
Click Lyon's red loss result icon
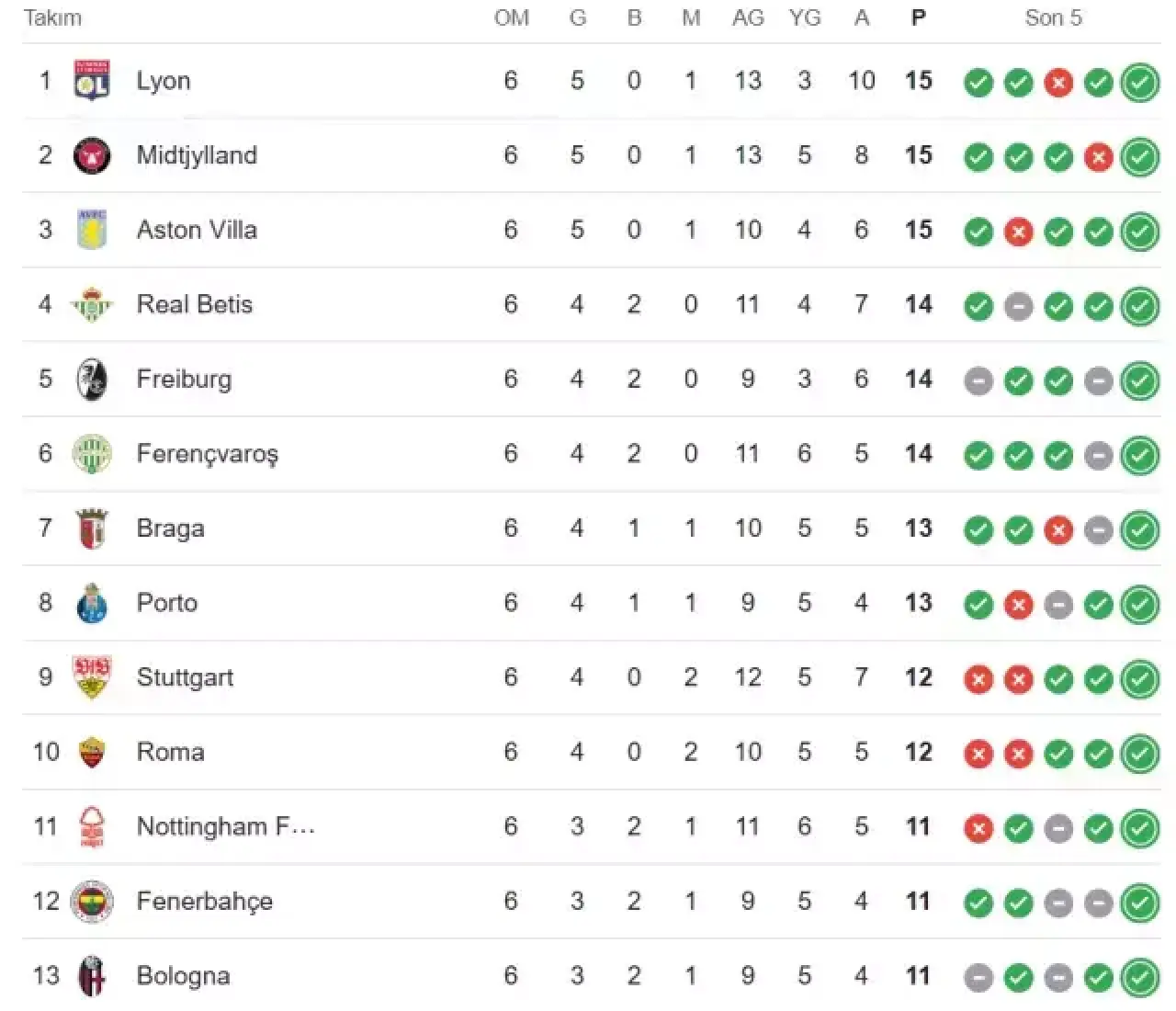pyautogui.click(x=1058, y=84)
